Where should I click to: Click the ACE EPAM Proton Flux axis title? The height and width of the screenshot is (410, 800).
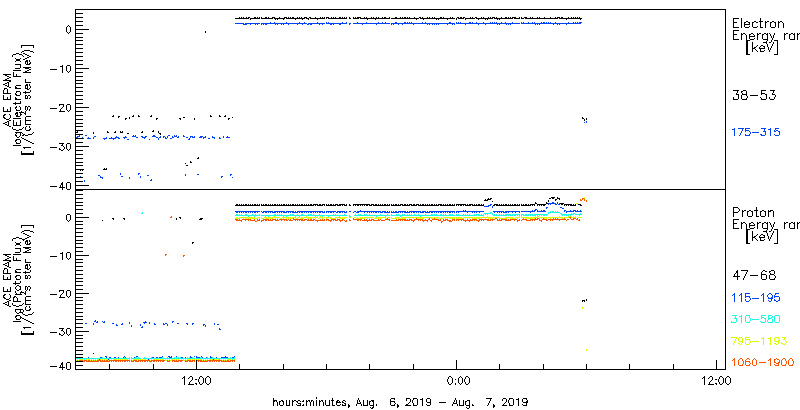(18, 279)
